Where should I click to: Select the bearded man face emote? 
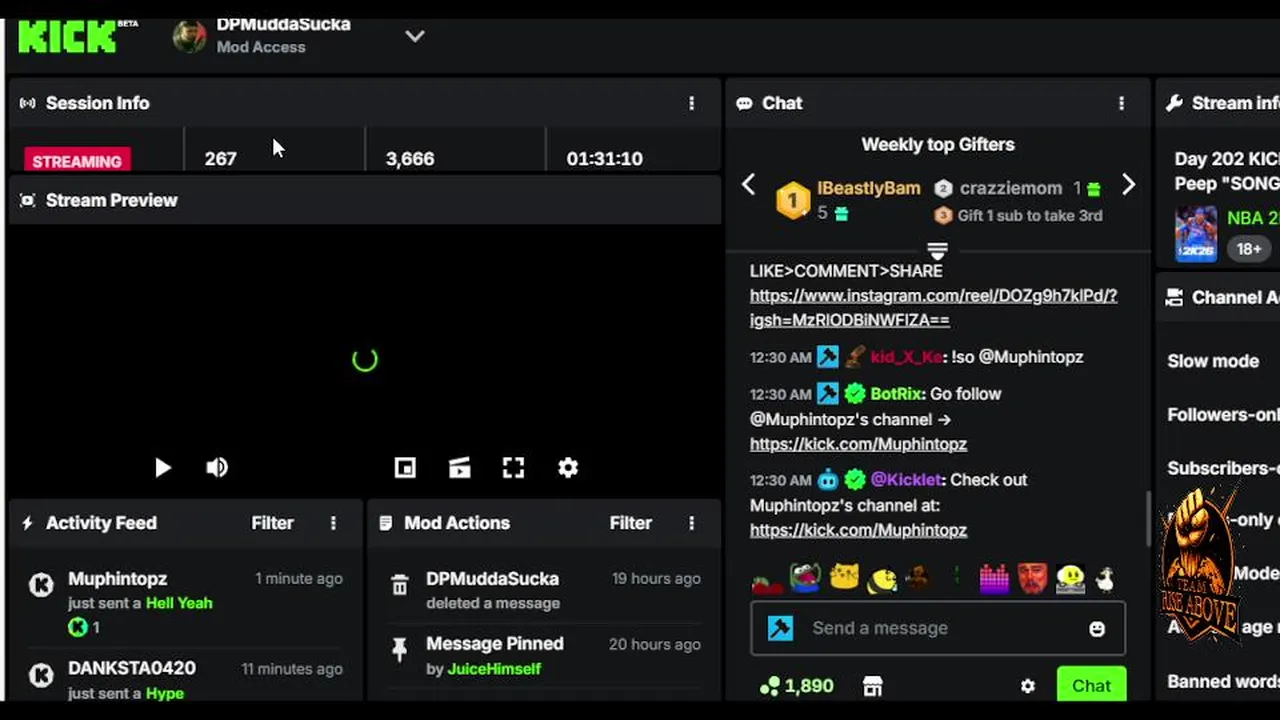pyautogui.click(x=1033, y=579)
